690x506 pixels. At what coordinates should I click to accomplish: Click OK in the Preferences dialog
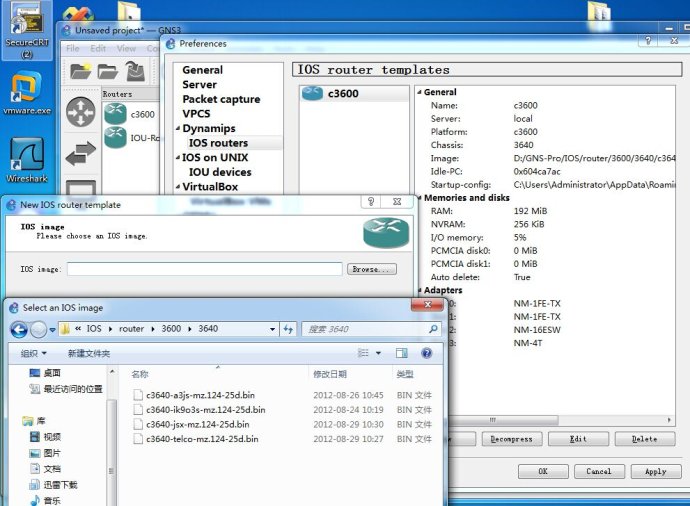click(x=543, y=471)
